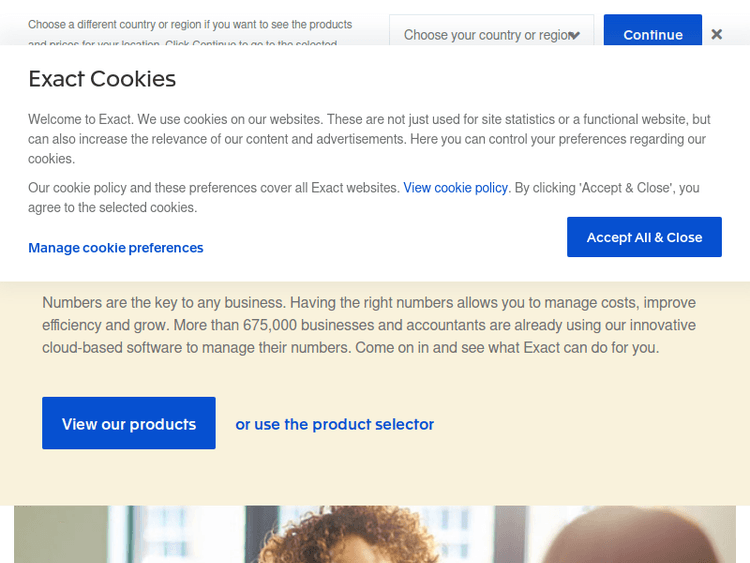750x563 pixels.
Task: Click the 'View our products' button
Action: point(129,424)
